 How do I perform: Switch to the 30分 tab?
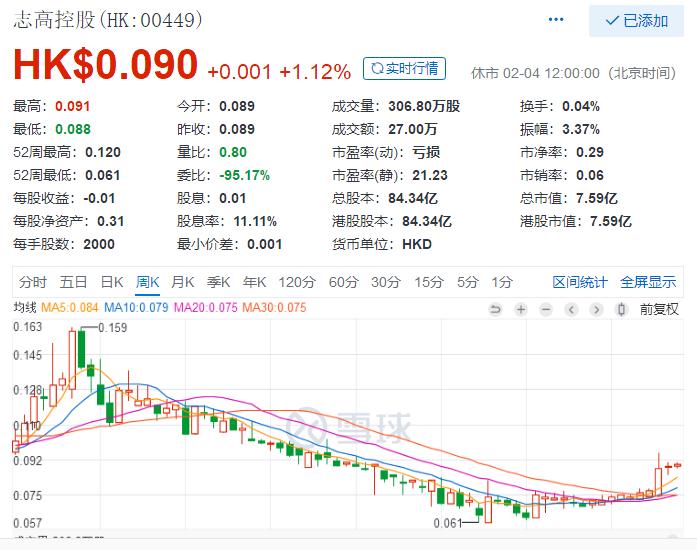386,282
